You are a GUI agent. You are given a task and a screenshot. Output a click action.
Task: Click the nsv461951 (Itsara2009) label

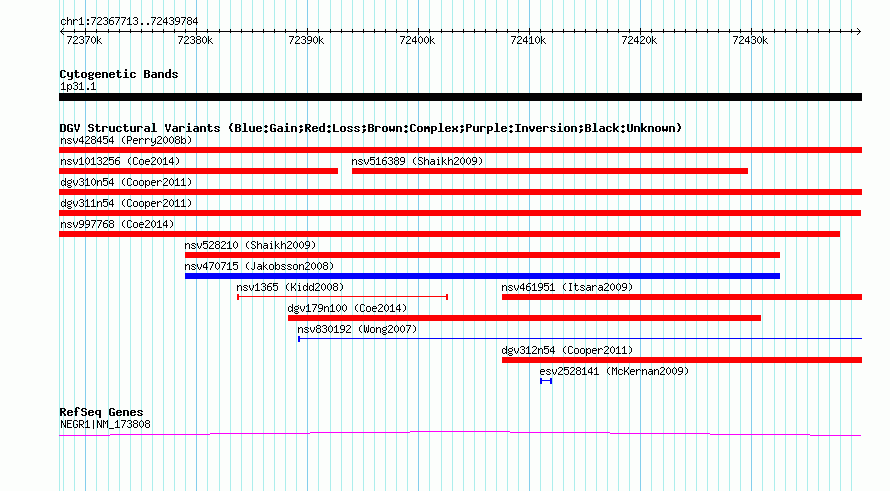click(x=567, y=287)
